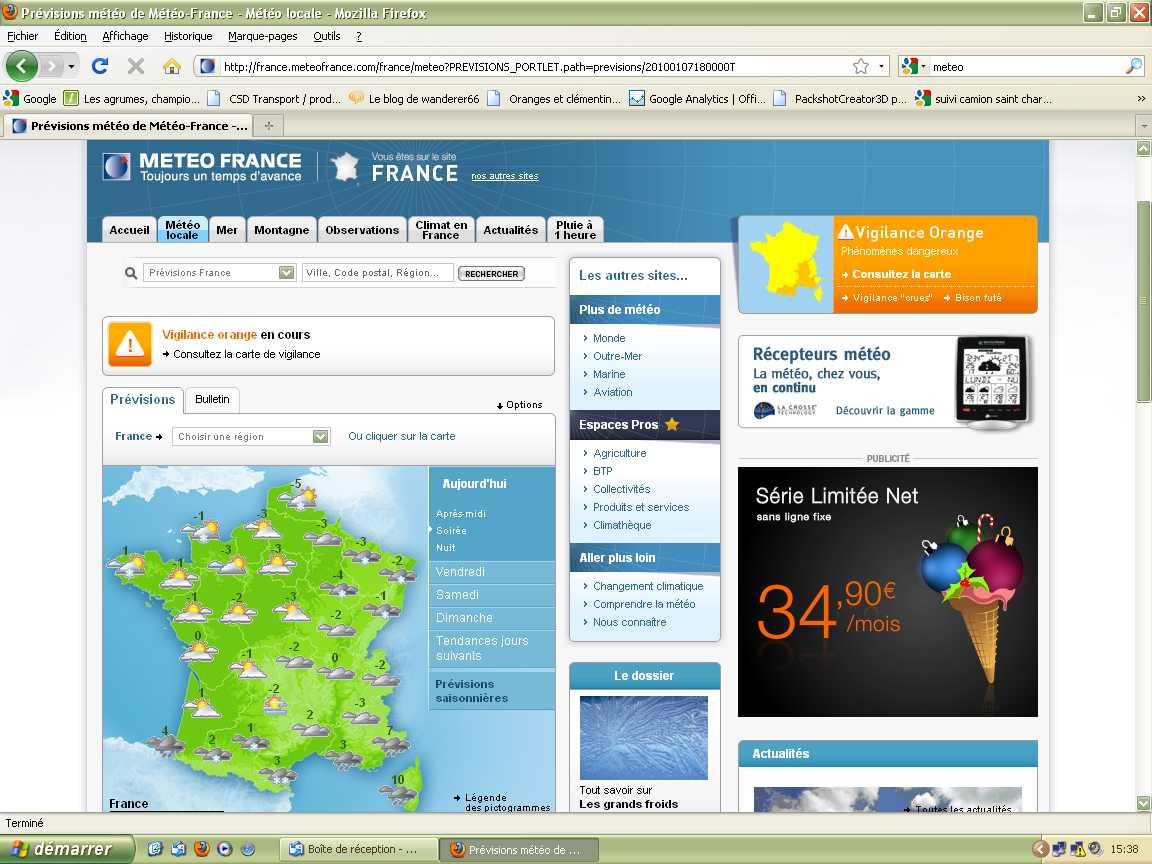
Task: Open the Historique menu
Action: (188, 36)
